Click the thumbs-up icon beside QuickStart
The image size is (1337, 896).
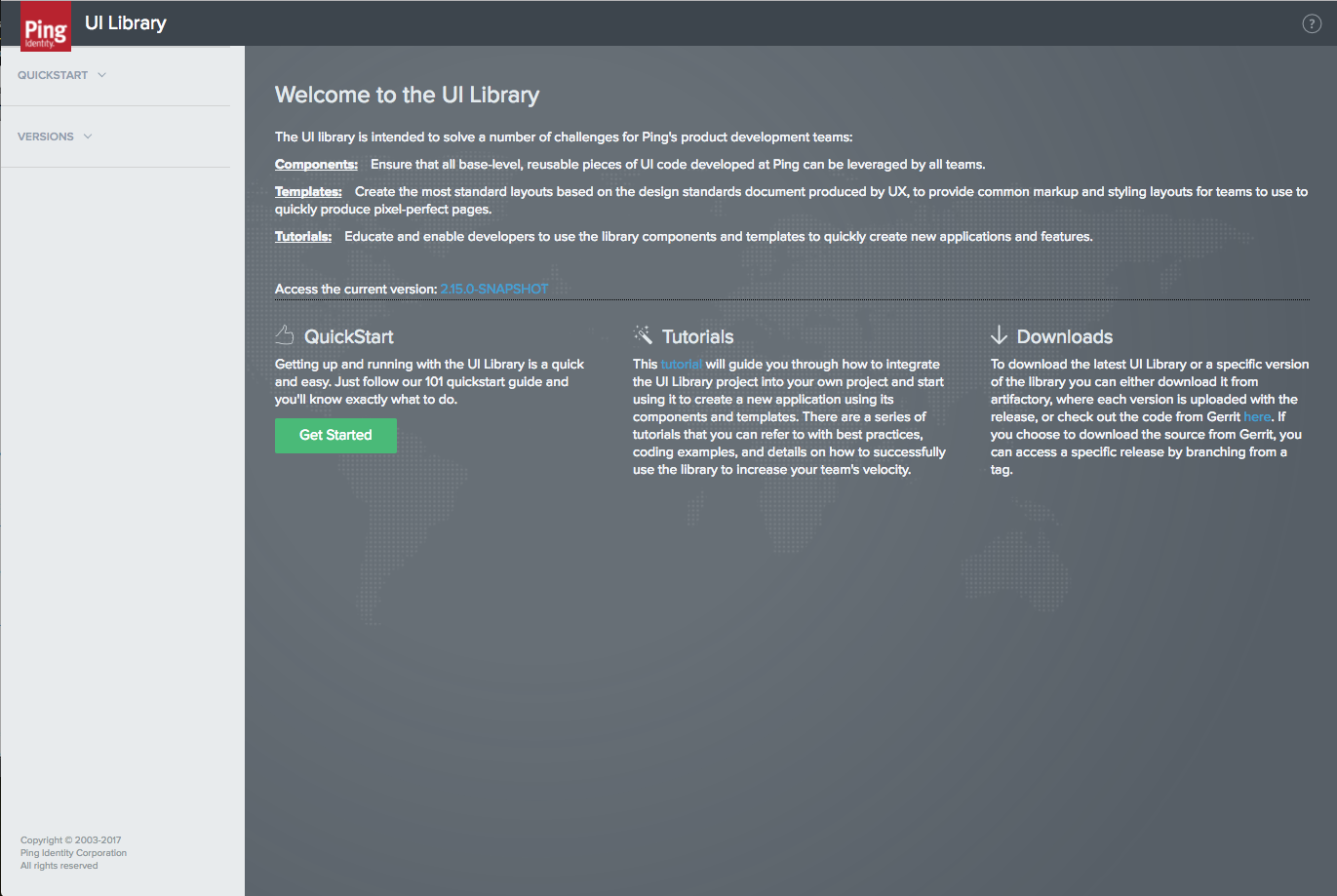(x=285, y=335)
